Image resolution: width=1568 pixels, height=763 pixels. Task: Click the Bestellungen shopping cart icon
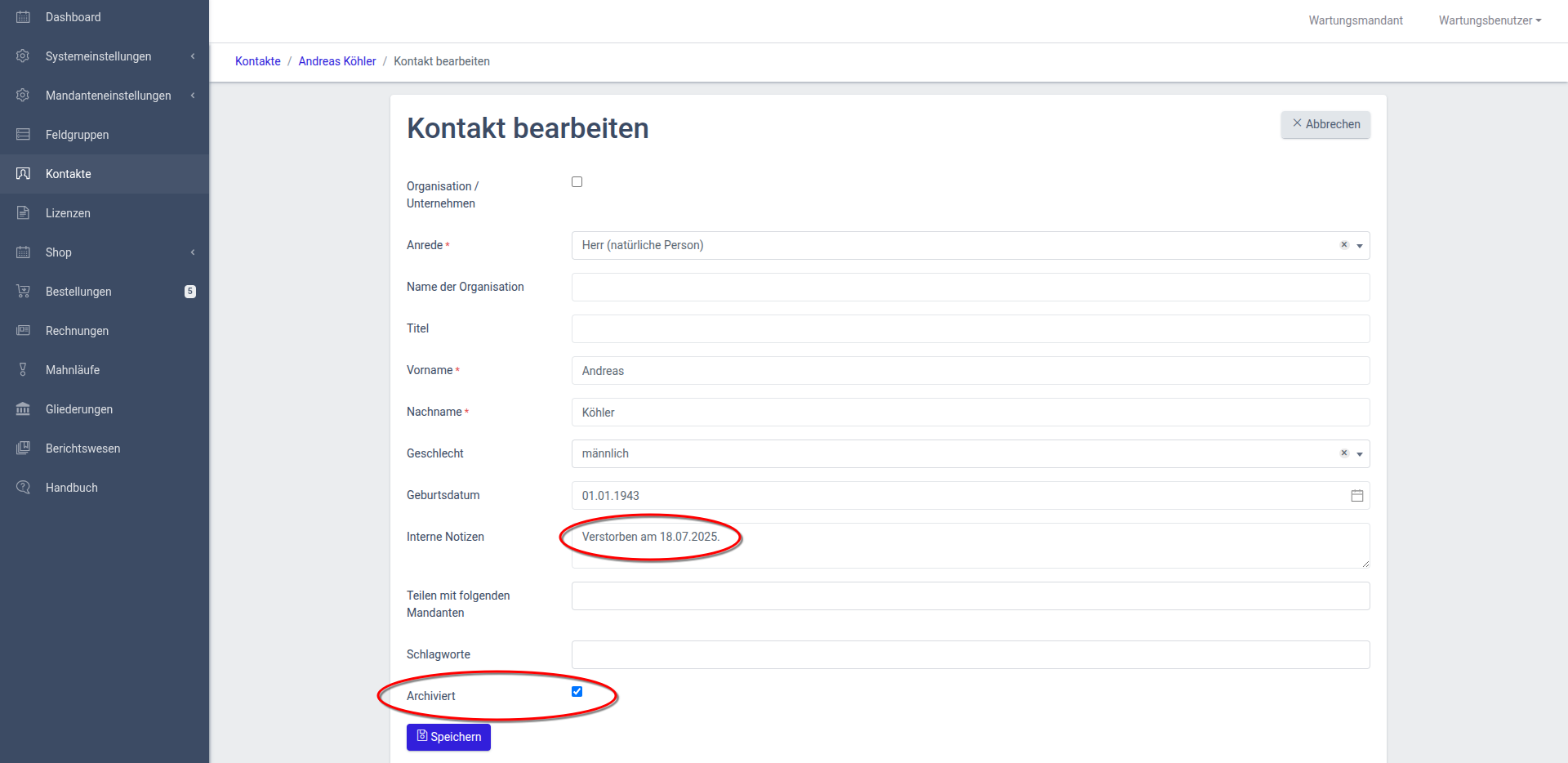(x=23, y=292)
